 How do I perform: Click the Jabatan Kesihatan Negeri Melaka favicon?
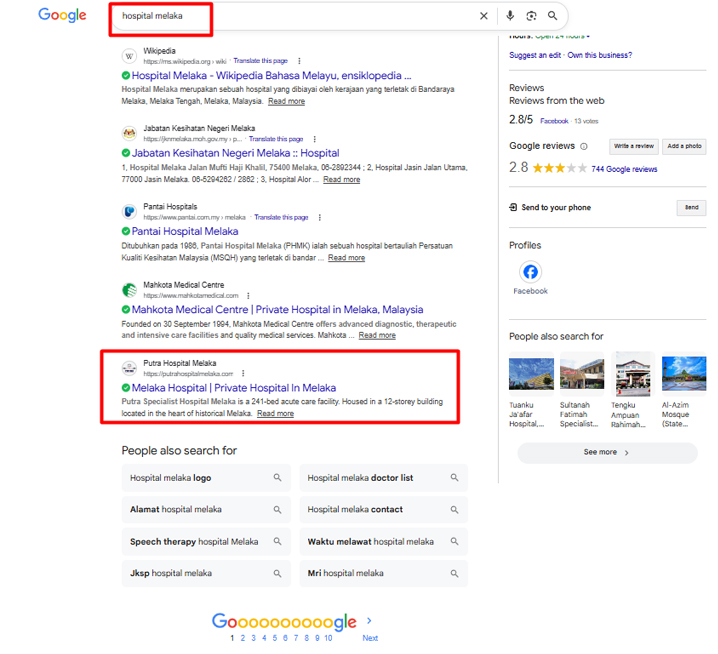[x=129, y=134]
